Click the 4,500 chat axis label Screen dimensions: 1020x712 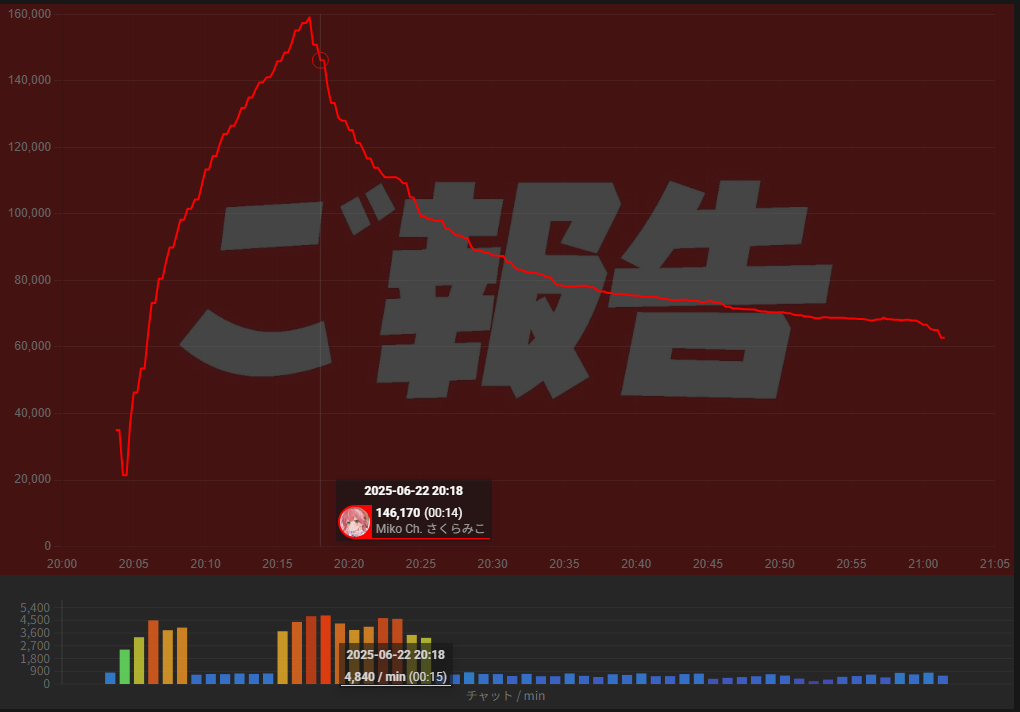coord(35,620)
